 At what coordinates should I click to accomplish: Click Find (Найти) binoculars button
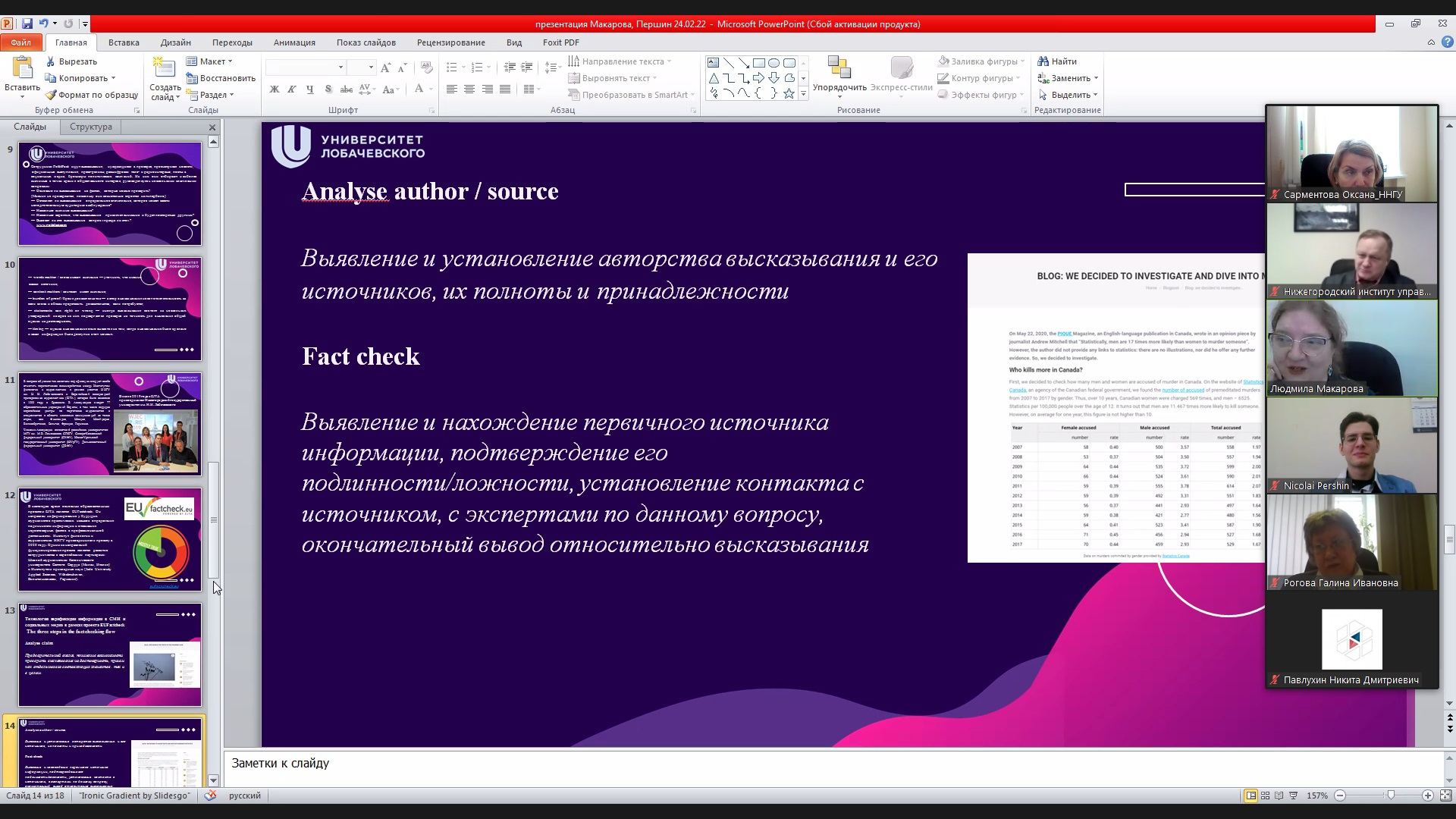tap(1057, 61)
